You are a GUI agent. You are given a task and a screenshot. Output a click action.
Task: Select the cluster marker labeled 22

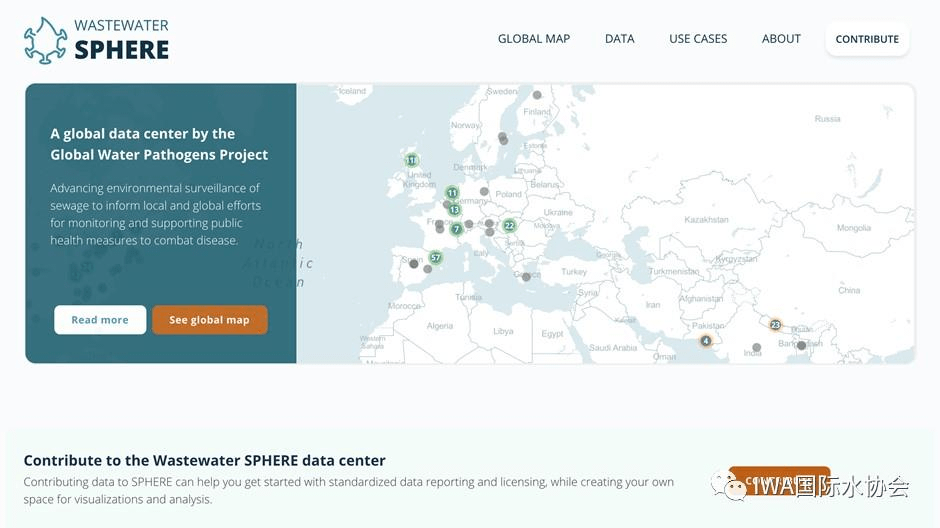click(x=509, y=226)
